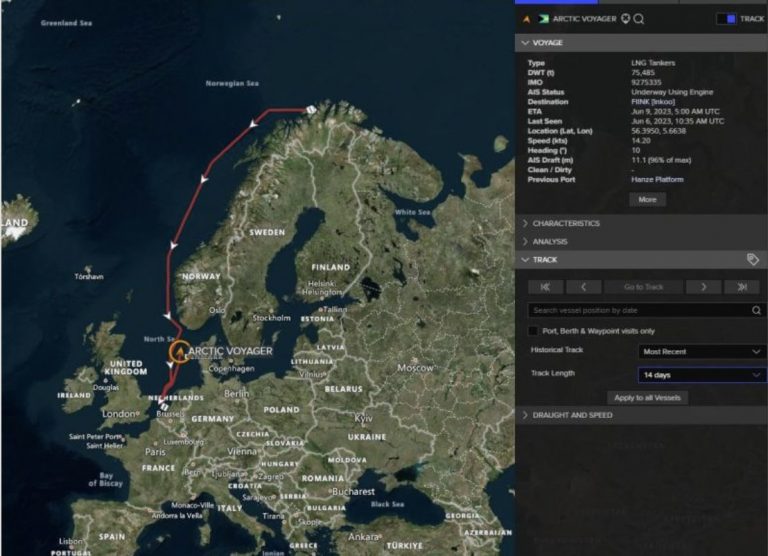Expand the CHARACTERISTICS section
This screenshot has width=768, height=556.
(641, 223)
